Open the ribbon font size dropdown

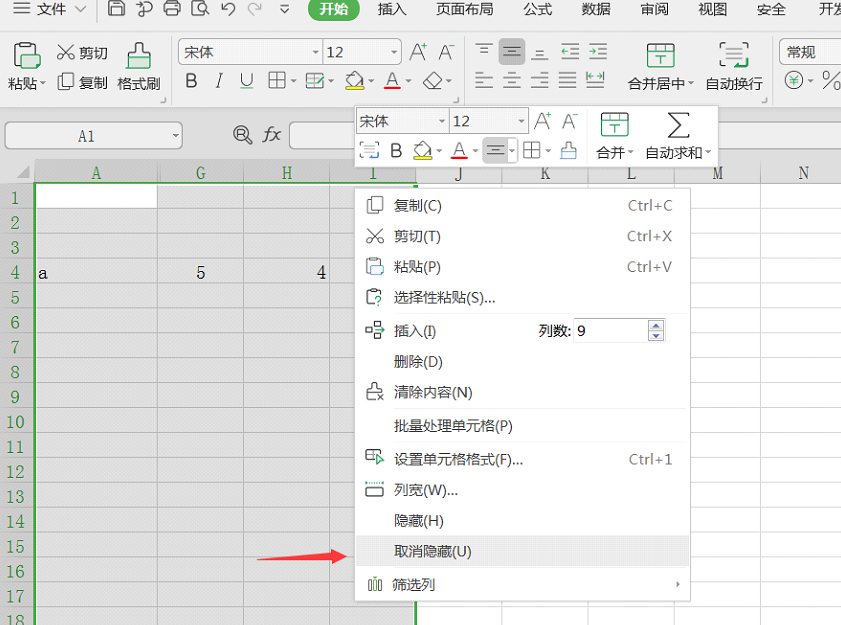(394, 52)
